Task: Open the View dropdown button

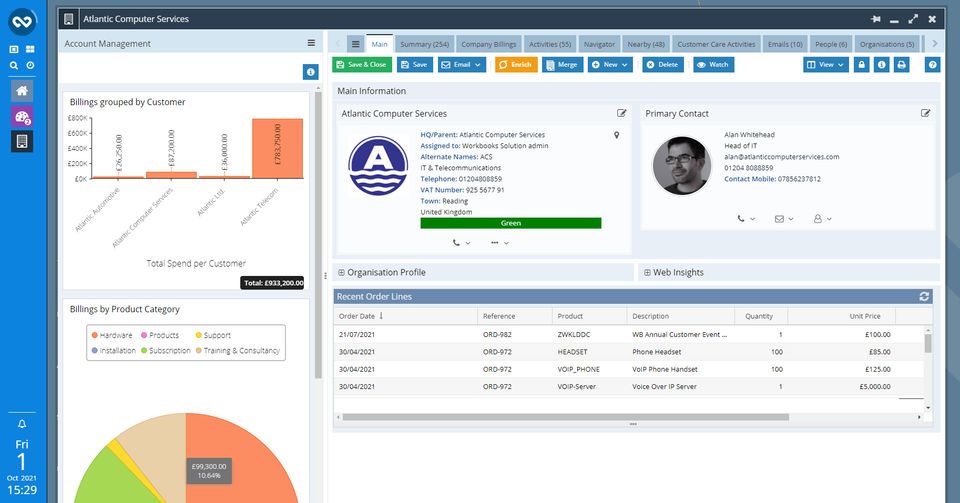Action: (x=825, y=64)
